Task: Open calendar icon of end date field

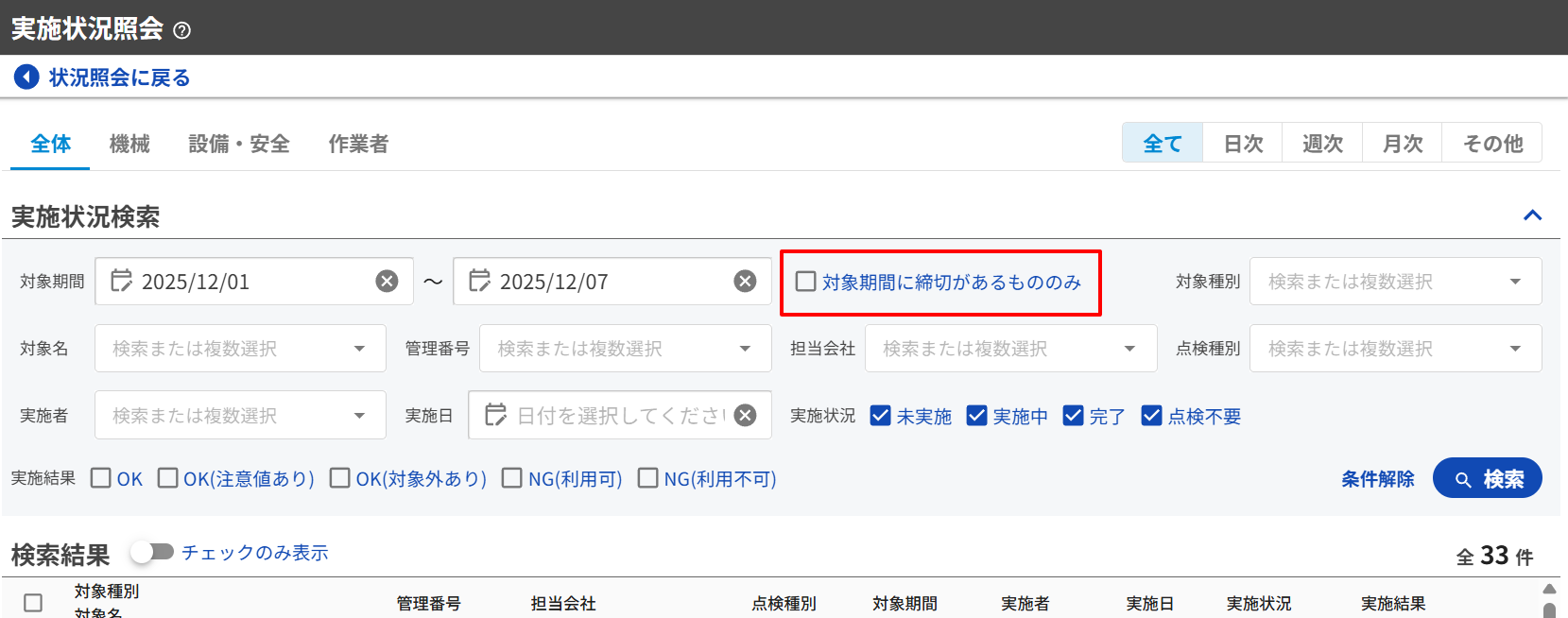Action: [479, 282]
